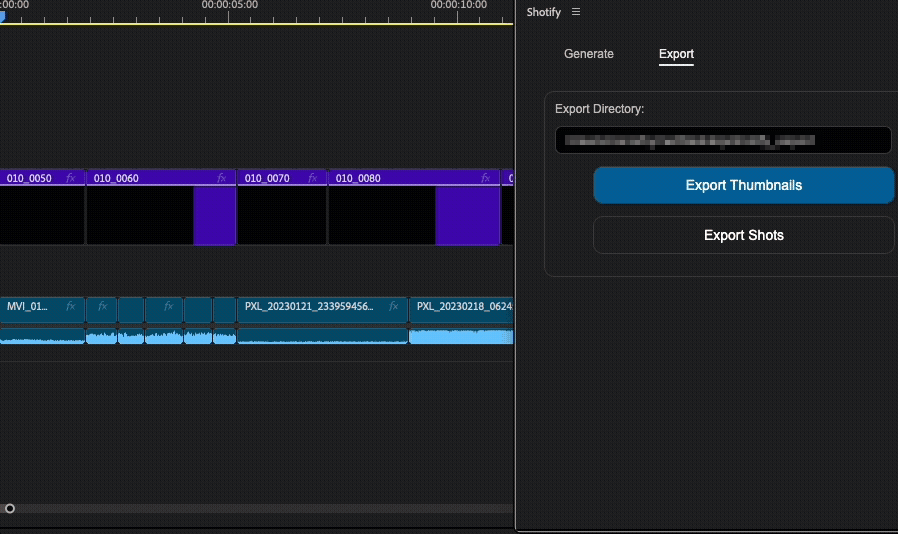The height and width of the screenshot is (534, 898).
Task: Click the Export Directory path field
Action: 723,140
